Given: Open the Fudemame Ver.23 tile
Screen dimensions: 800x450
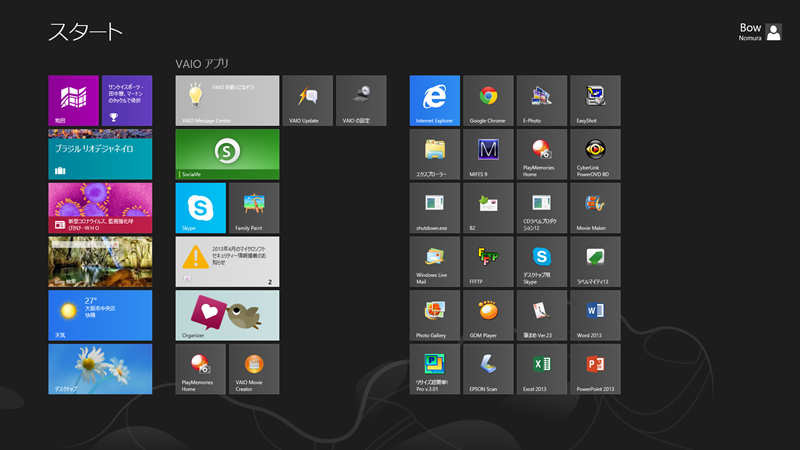Looking at the screenshot, I should pos(542,315).
